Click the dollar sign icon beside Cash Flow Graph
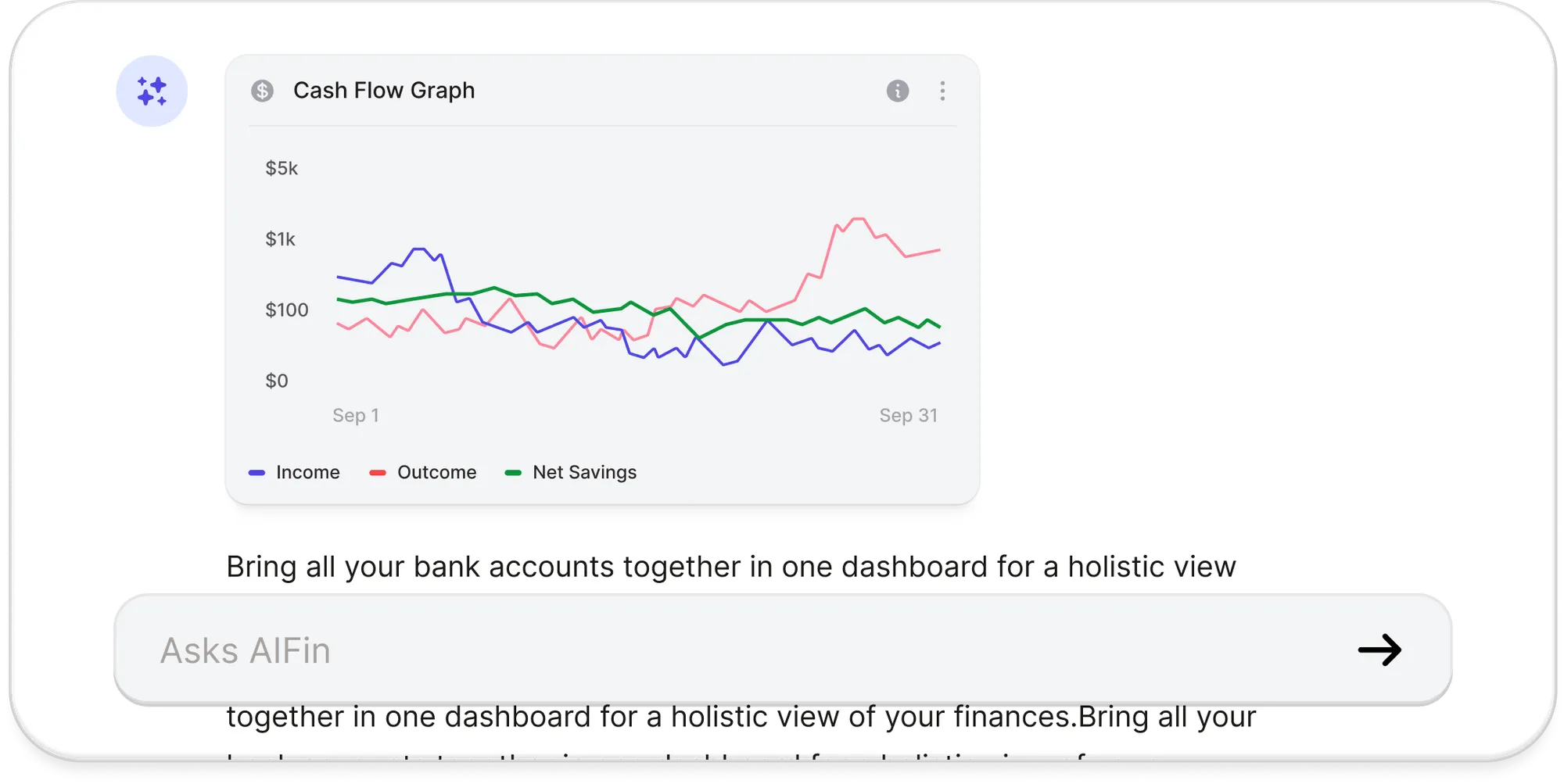The width and height of the screenshot is (1564, 784). [x=262, y=91]
